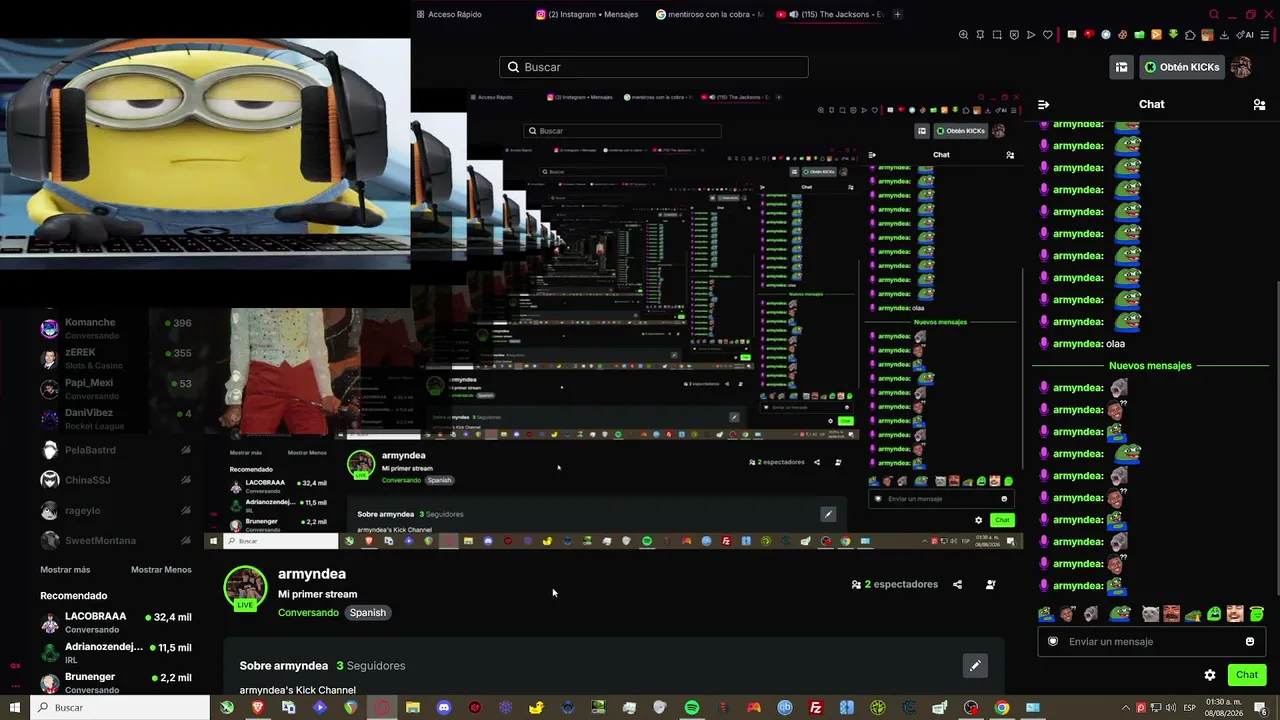Image resolution: width=1280 pixels, height=720 pixels.
Task: Click the Windows taskbar Buscar box
Action: [x=120, y=708]
